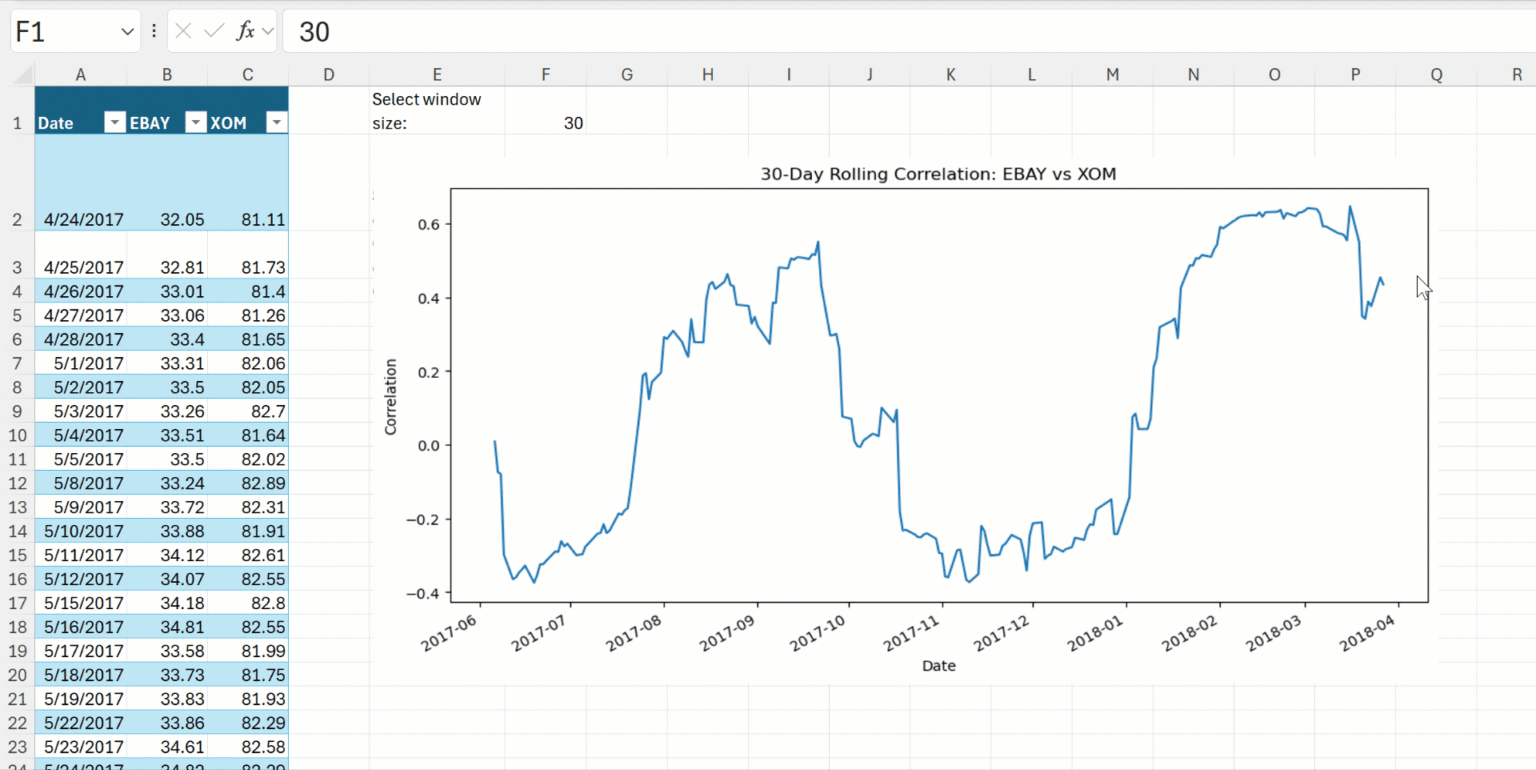Open the XOM column filter dropdown
Screen dimensions: 1536x770
click(277, 123)
